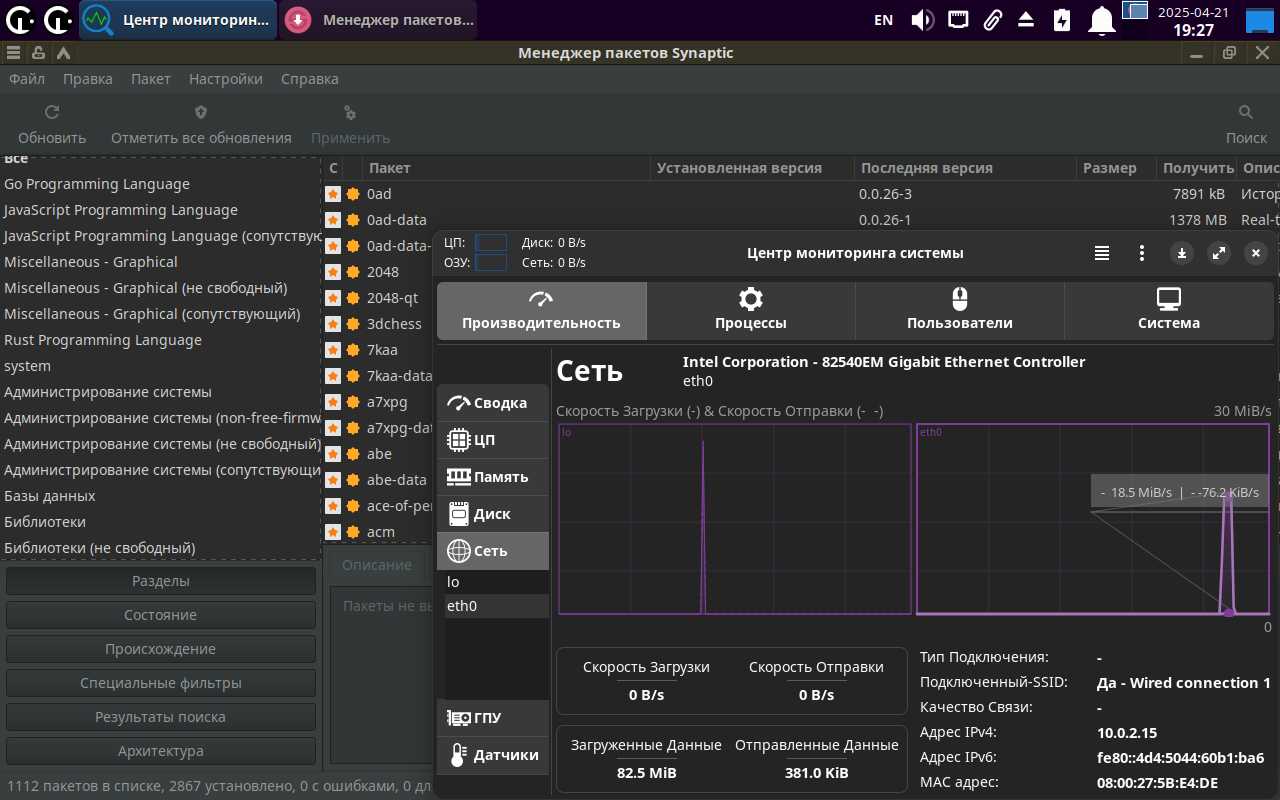The image size is (1280, 800).
Task: Switch to the Система tab
Action: tap(1168, 310)
